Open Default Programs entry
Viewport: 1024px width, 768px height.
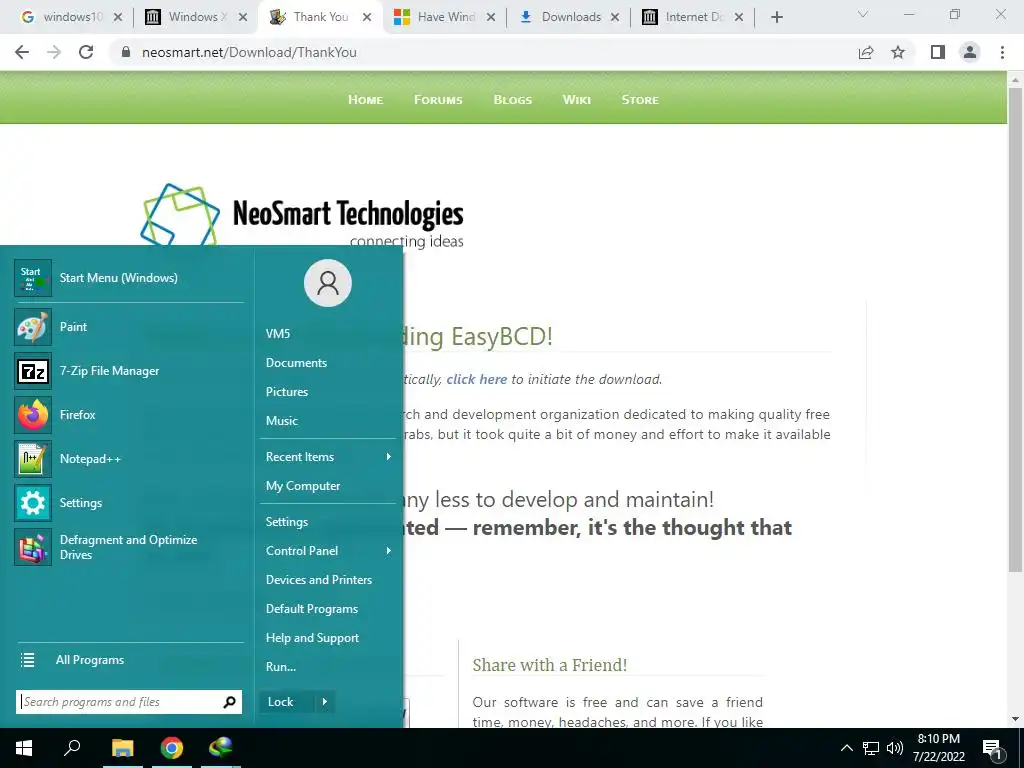pos(312,609)
